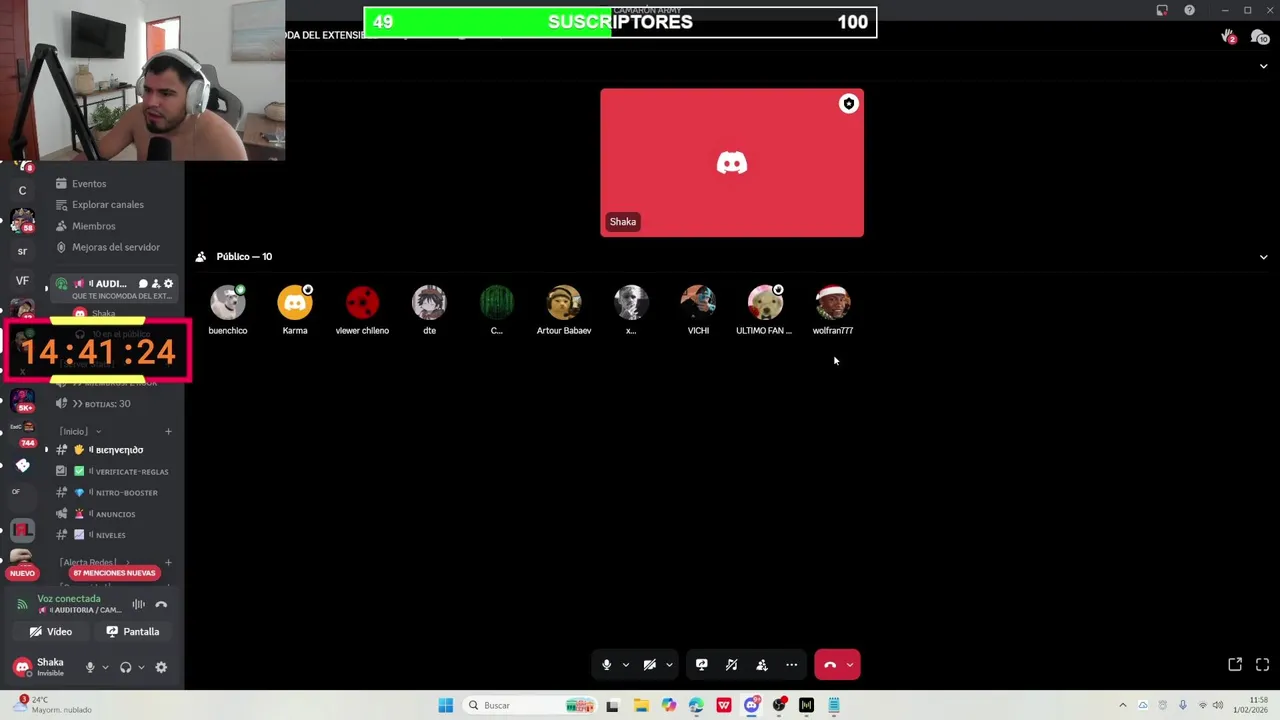The width and height of the screenshot is (1280, 720).
Task: Open Karma's audience avatar
Action: pos(295,302)
